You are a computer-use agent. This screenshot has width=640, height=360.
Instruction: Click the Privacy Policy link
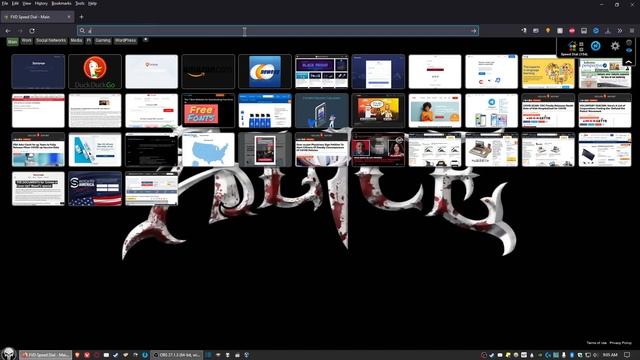[x=620, y=343]
